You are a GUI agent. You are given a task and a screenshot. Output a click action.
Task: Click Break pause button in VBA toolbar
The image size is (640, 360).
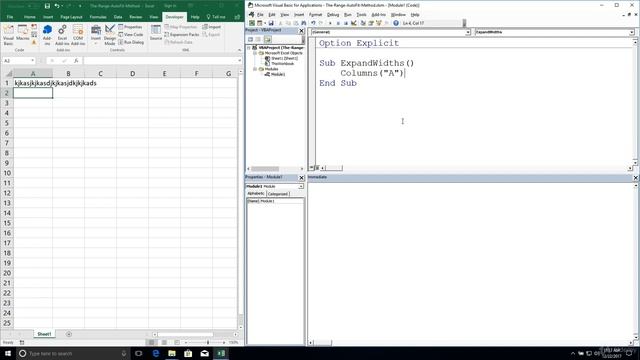pyautogui.click(x=338, y=23)
